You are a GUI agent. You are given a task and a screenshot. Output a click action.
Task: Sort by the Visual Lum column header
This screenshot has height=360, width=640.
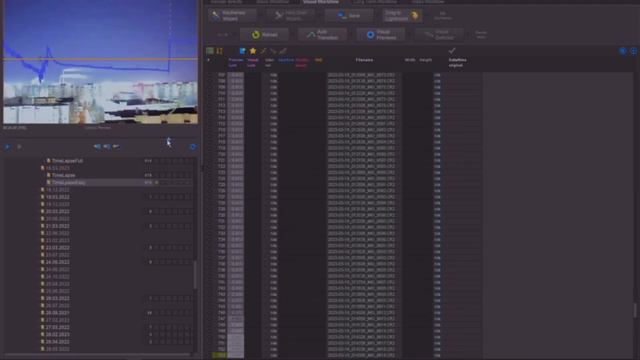click(253, 62)
